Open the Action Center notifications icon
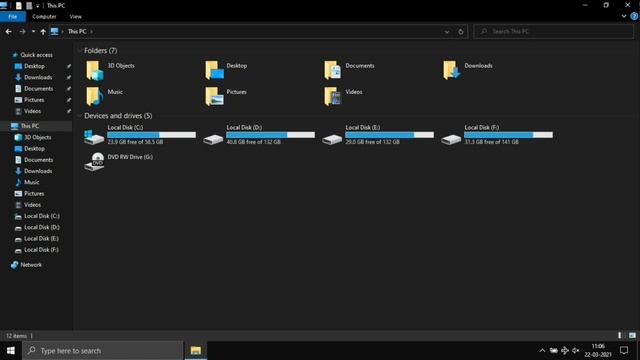 pyautogui.click(x=624, y=351)
